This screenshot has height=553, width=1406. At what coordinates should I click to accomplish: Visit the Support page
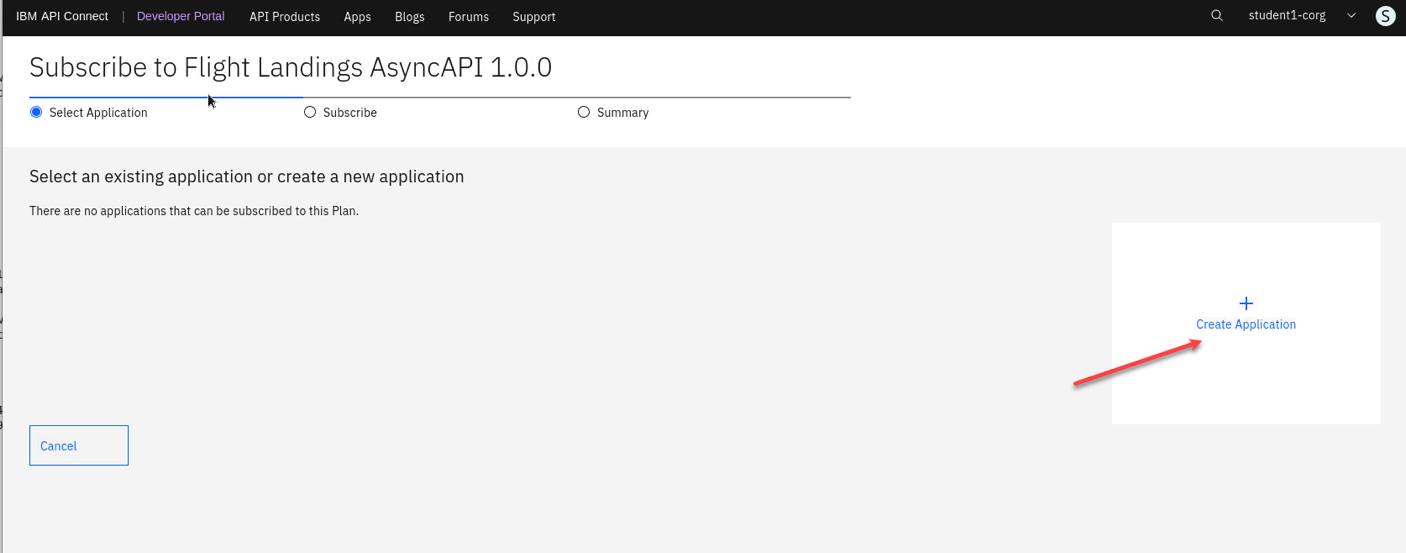tap(534, 17)
